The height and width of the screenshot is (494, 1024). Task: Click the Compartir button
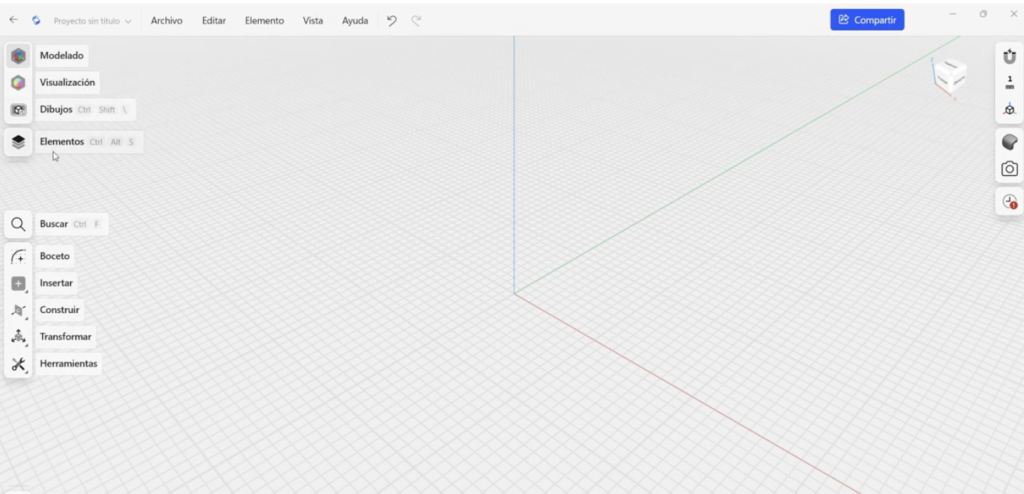click(x=867, y=20)
